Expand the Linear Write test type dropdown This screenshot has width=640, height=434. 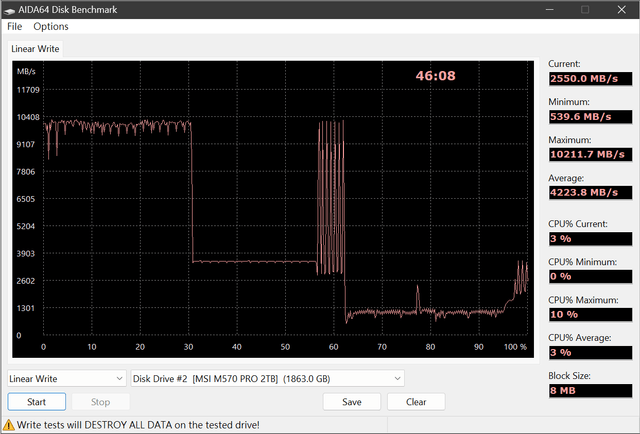click(x=66, y=378)
